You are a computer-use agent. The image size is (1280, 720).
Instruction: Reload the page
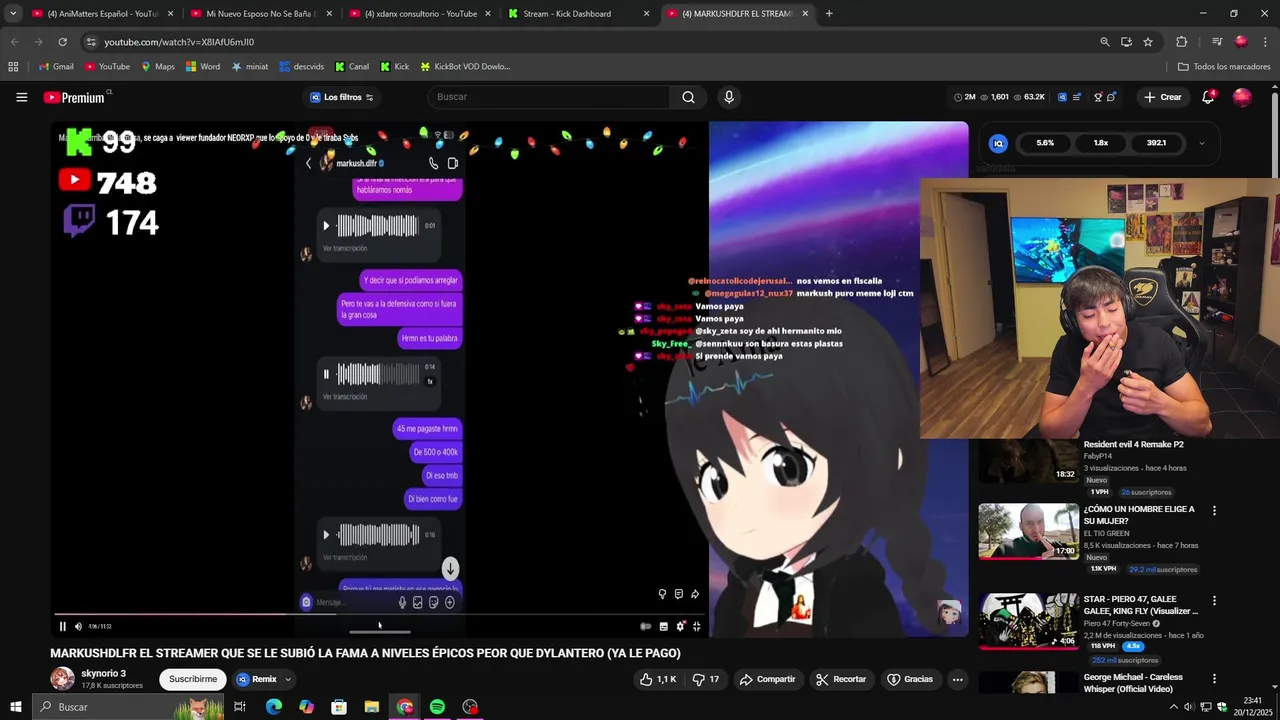[x=62, y=42]
